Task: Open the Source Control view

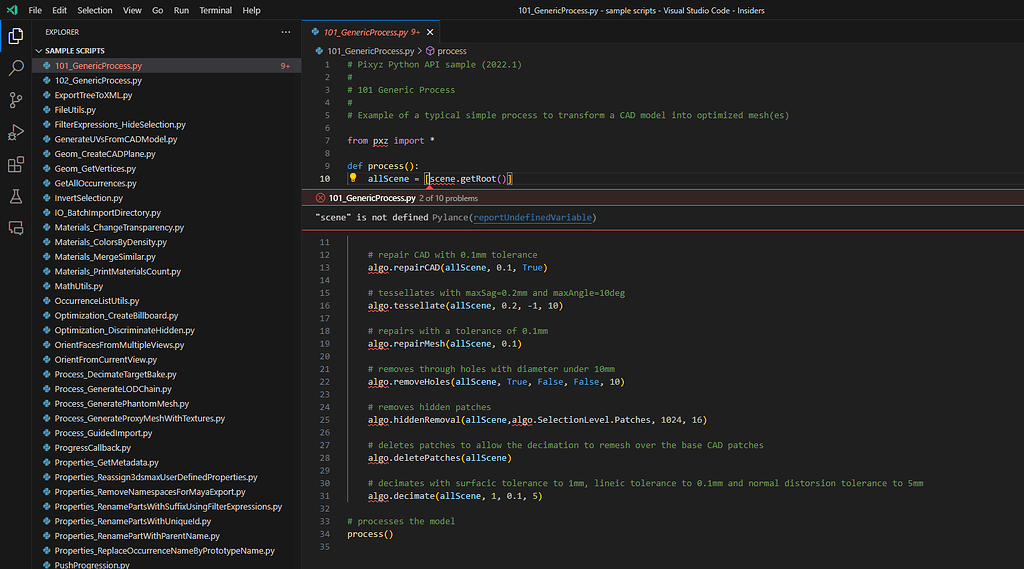Action: click(16, 100)
